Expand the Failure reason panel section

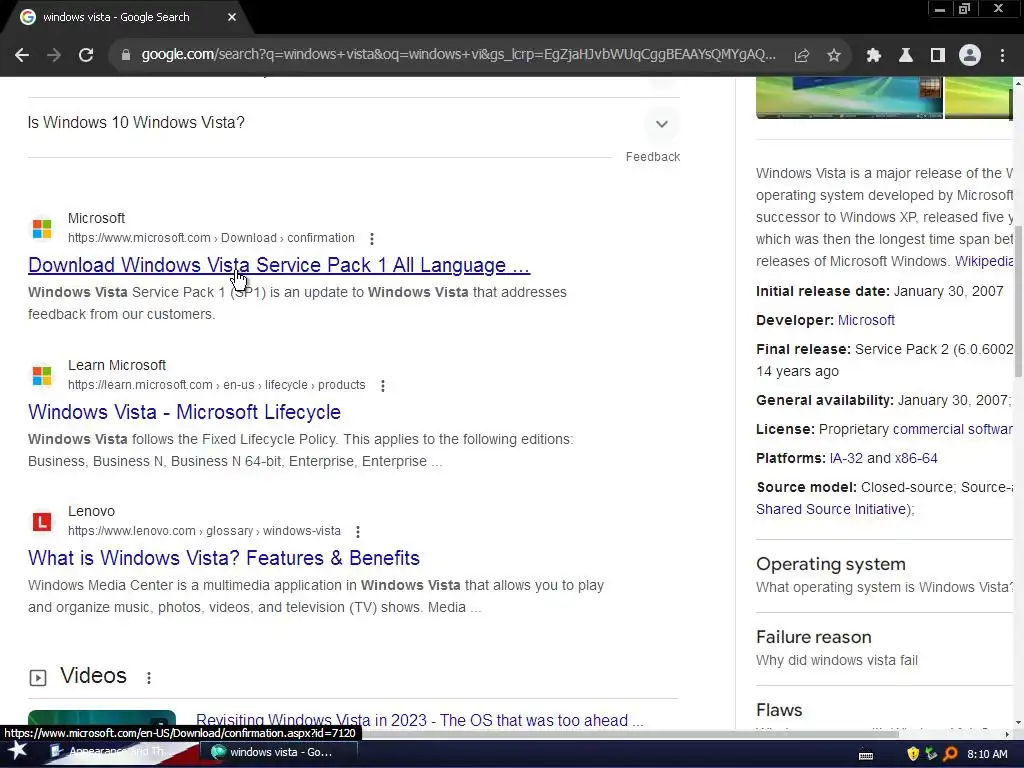(884, 648)
